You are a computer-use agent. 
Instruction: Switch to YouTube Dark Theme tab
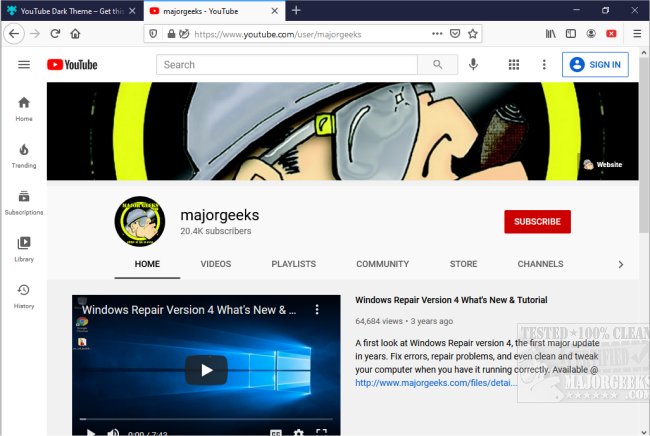click(70, 11)
